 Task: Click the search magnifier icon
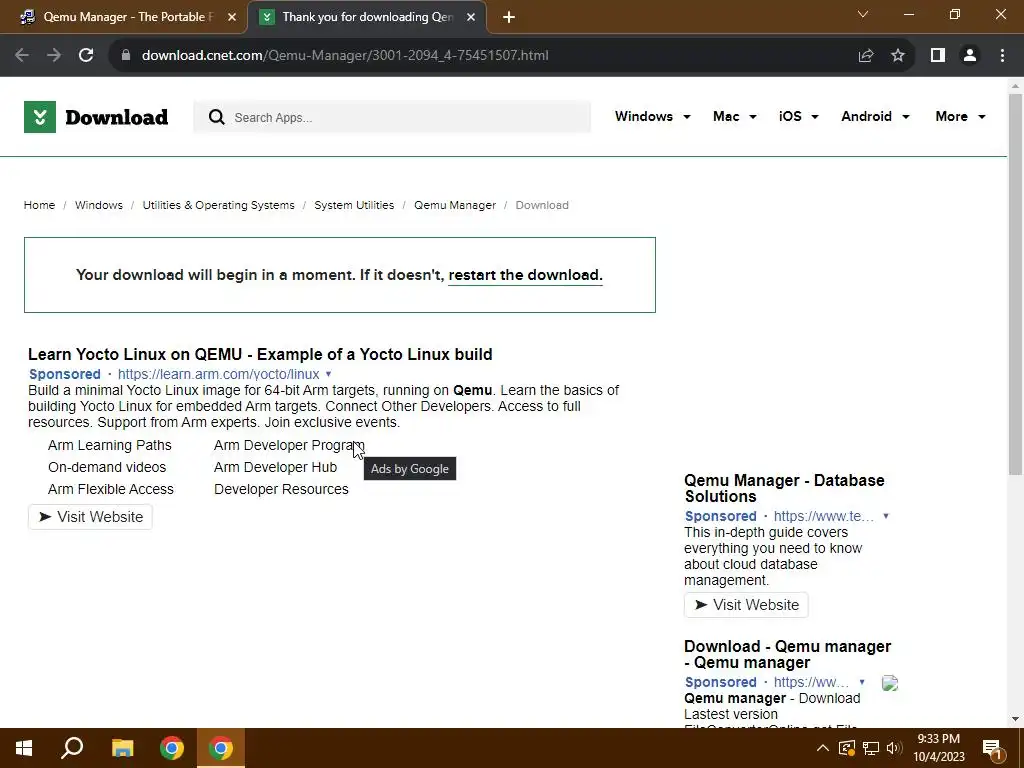[x=217, y=118]
